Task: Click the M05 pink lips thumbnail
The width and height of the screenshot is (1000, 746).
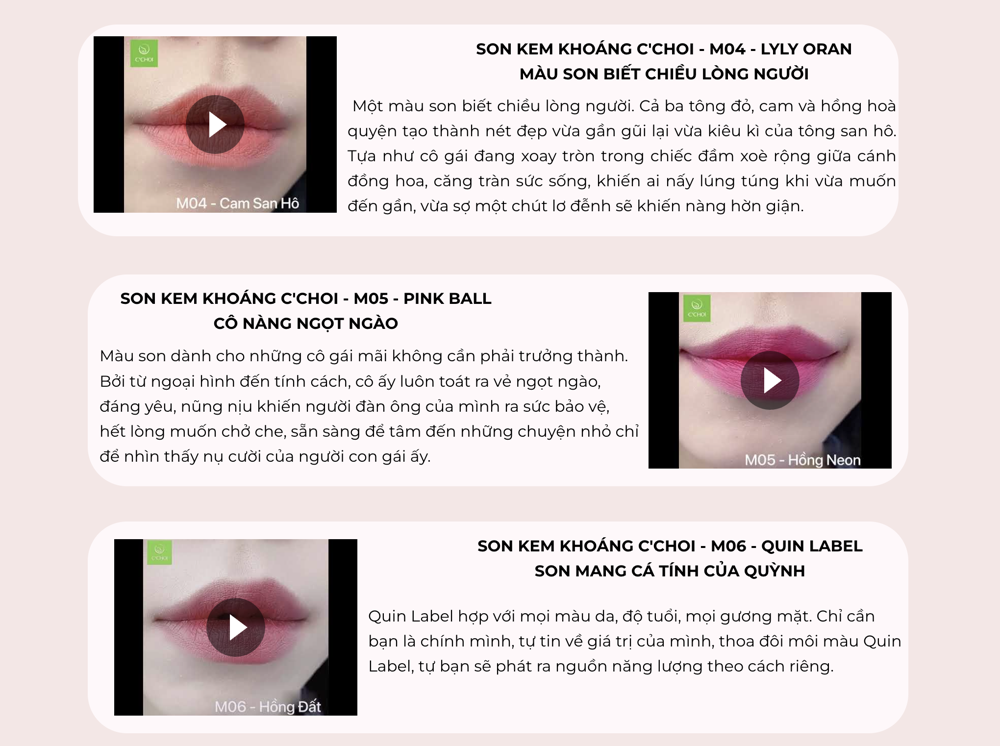Action: point(770,380)
